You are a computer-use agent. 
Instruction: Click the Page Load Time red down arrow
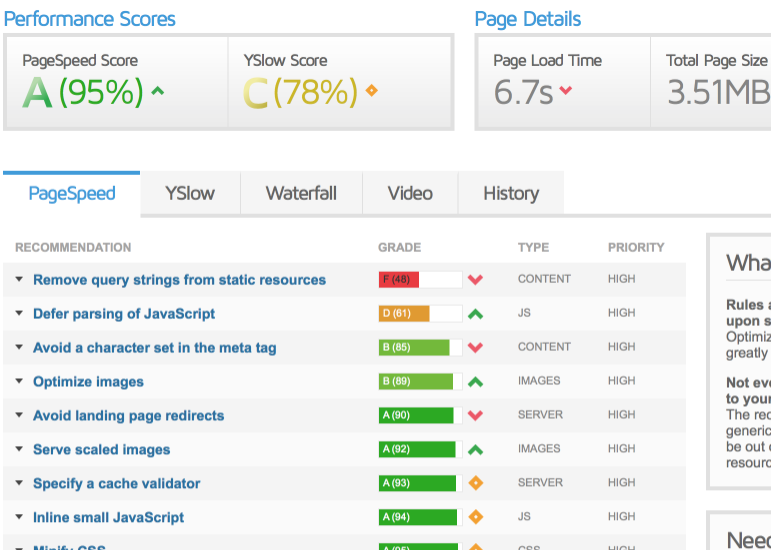(x=565, y=90)
